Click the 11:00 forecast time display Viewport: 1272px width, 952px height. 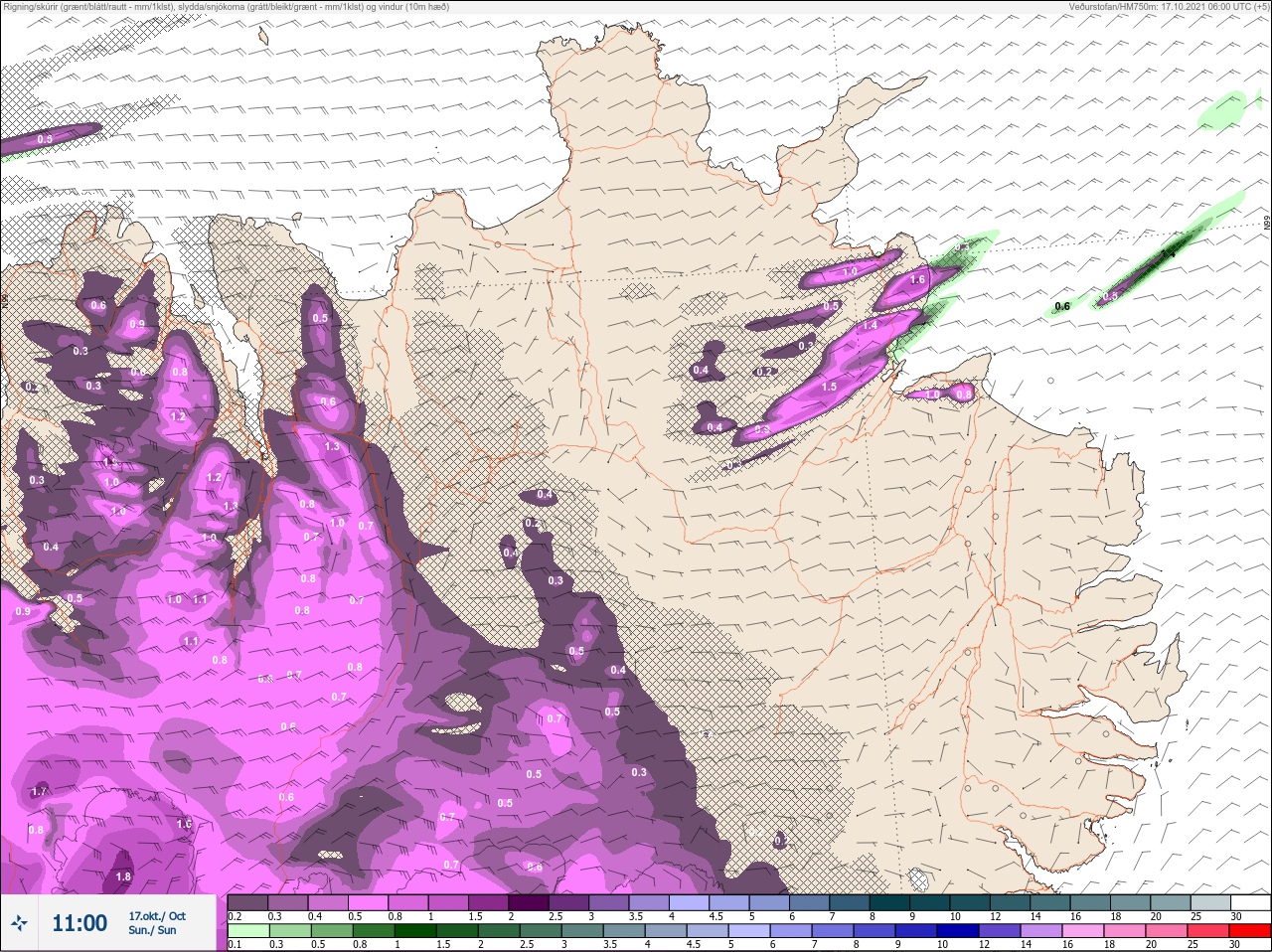pos(79,923)
